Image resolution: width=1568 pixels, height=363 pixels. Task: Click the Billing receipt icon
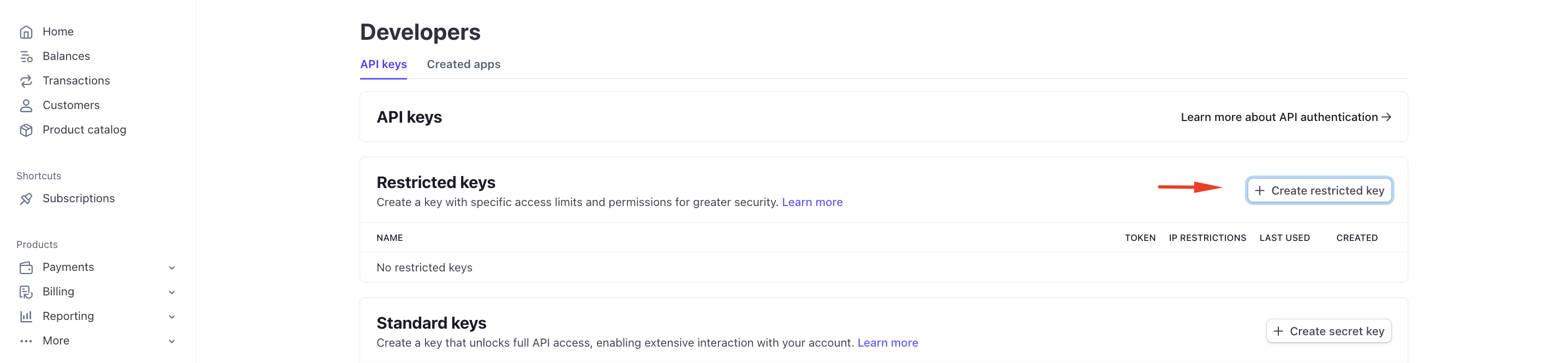point(26,292)
